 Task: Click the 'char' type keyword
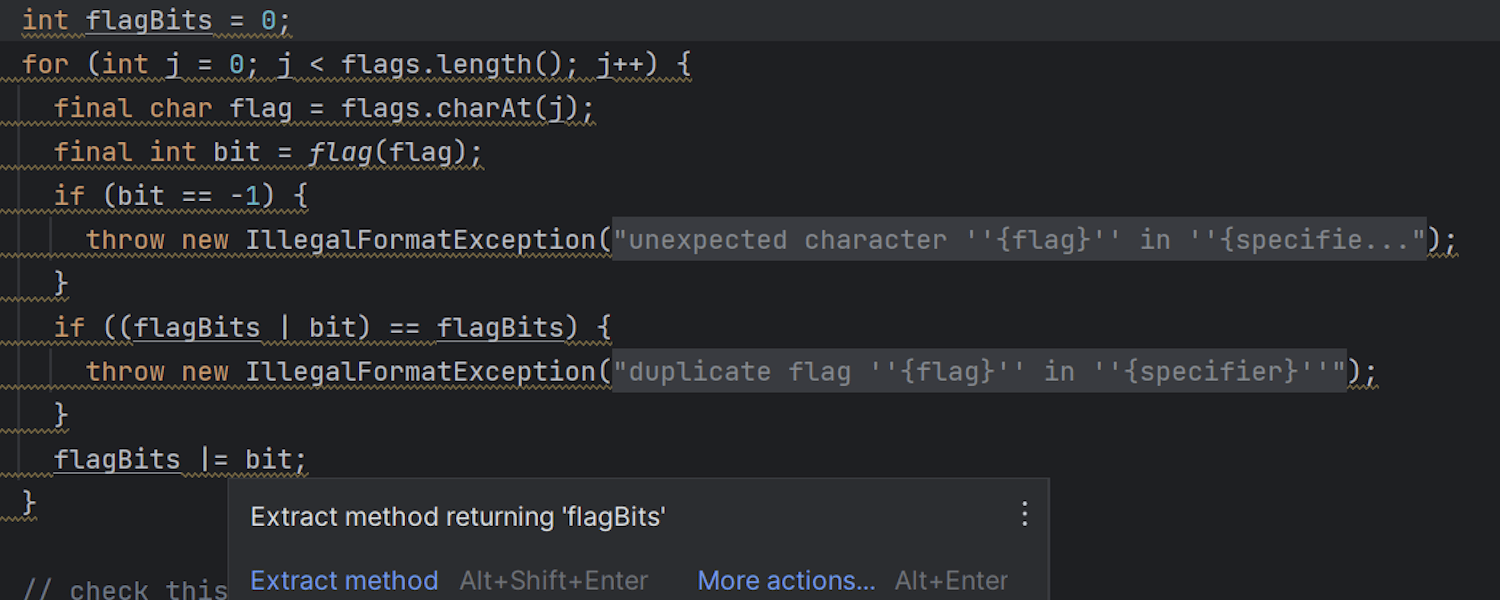point(181,108)
